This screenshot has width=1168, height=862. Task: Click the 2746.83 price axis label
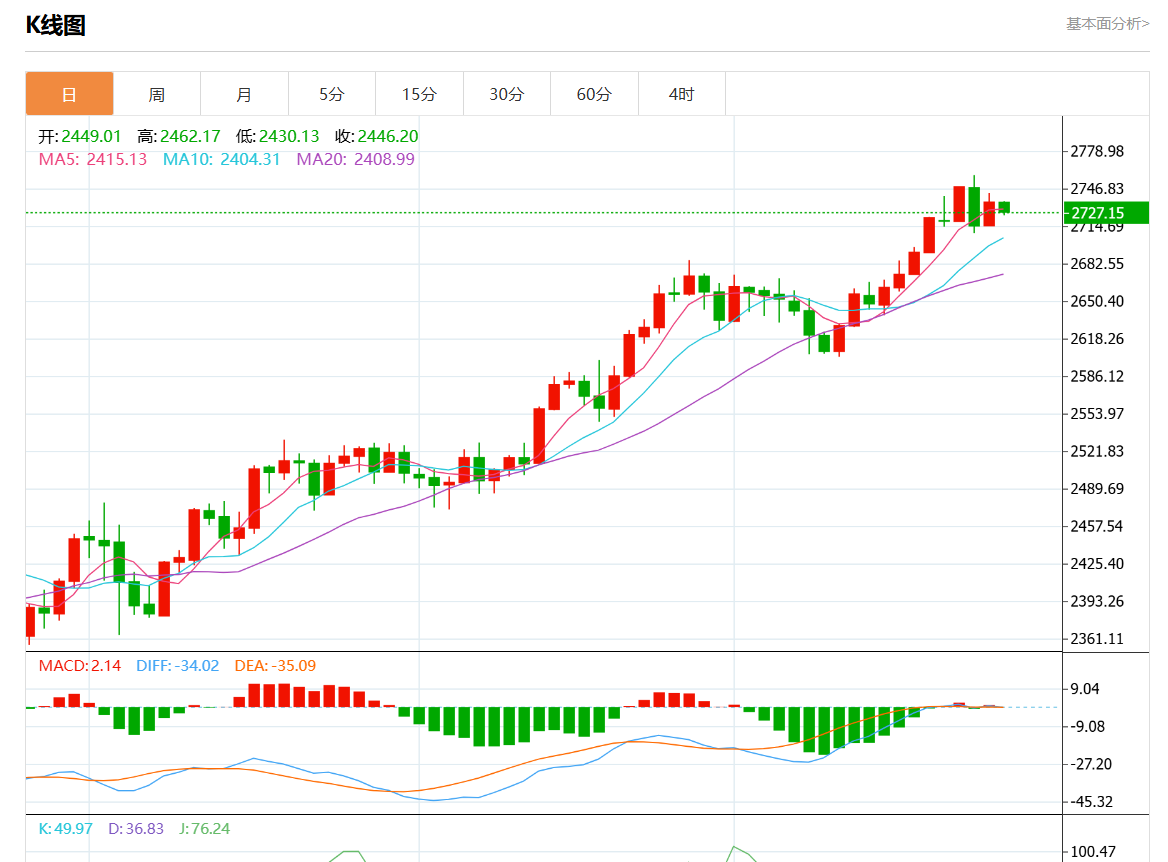pos(1096,188)
